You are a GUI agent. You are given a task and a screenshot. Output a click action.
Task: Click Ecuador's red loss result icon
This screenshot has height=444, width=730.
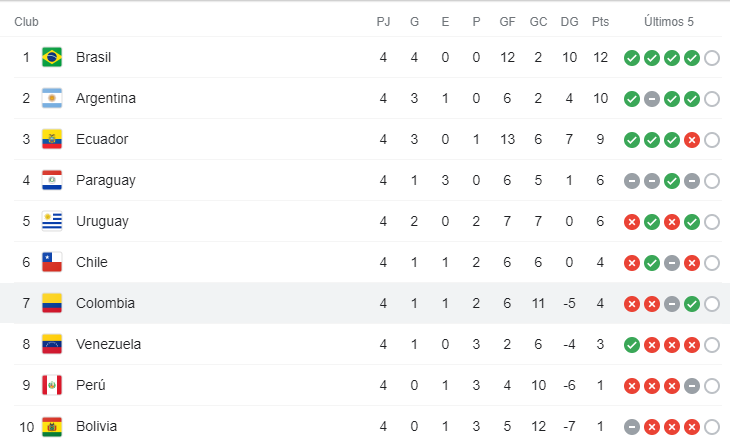coord(692,140)
